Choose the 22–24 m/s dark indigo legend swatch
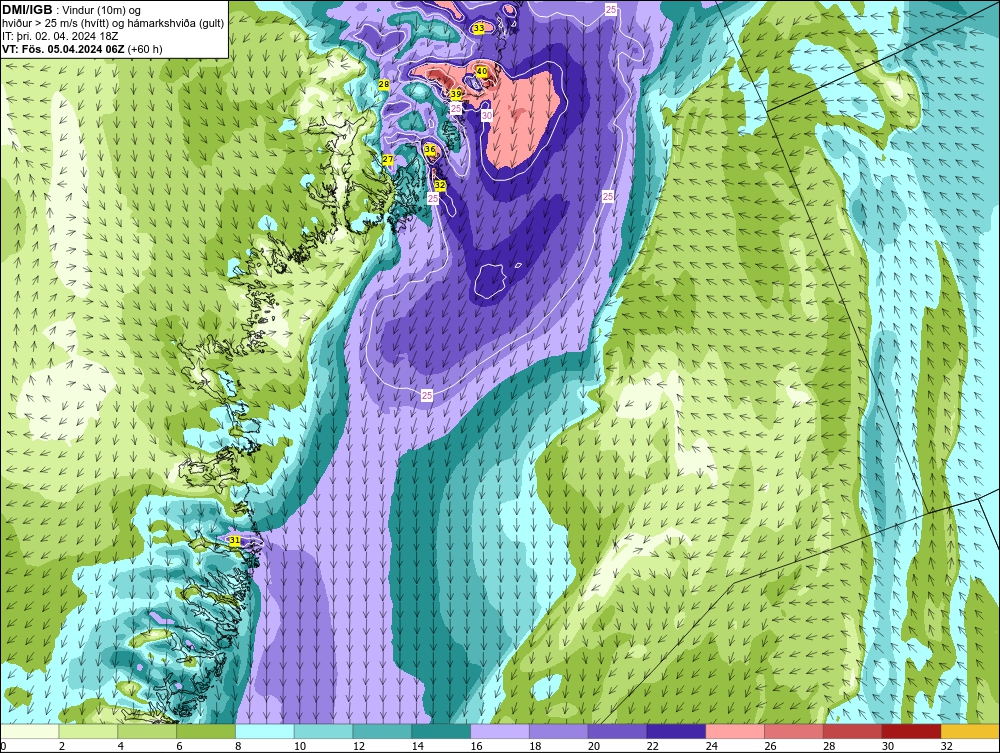This screenshot has height=753, width=1000. (676, 731)
